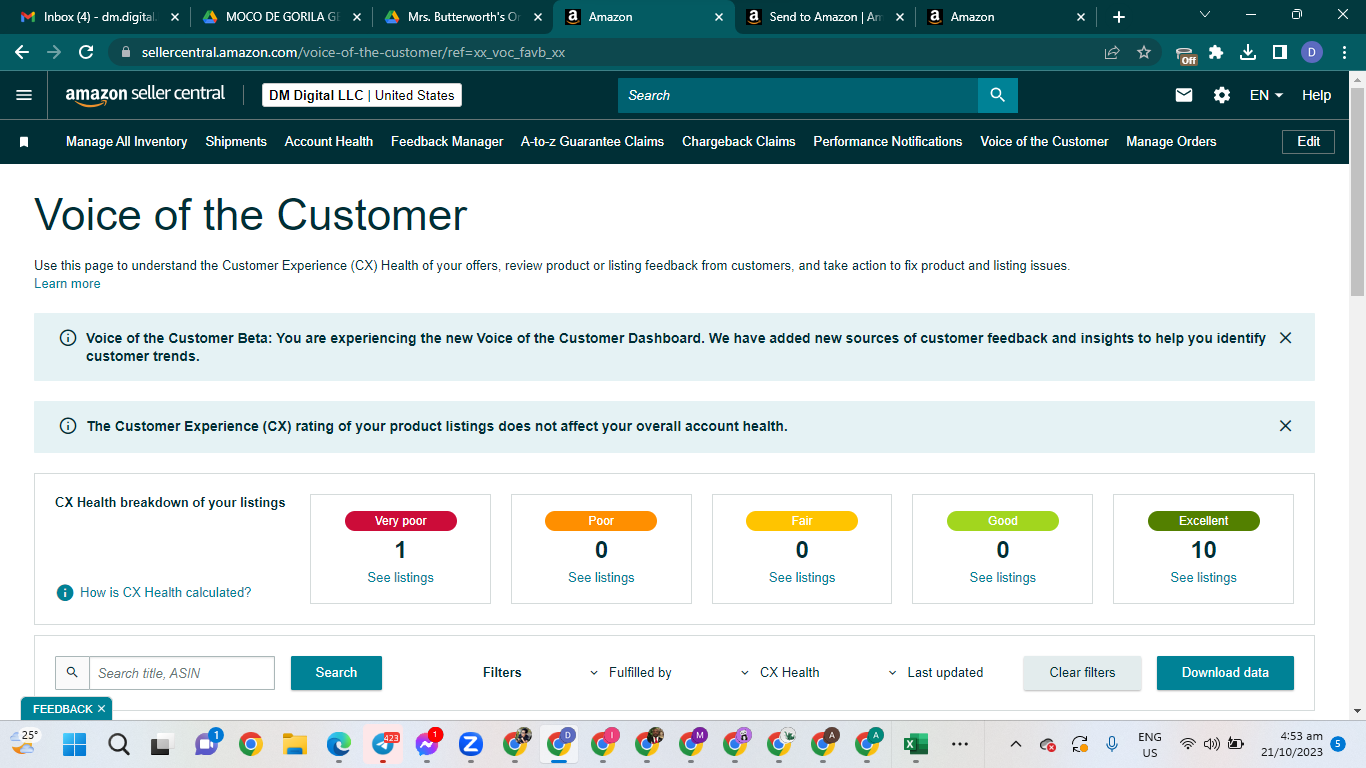This screenshot has height=768, width=1366.
Task: Click the share page icon in address bar
Action: [1112, 52]
